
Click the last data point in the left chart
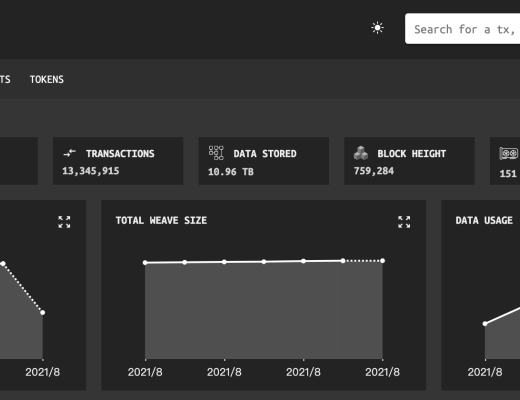pos(43,313)
